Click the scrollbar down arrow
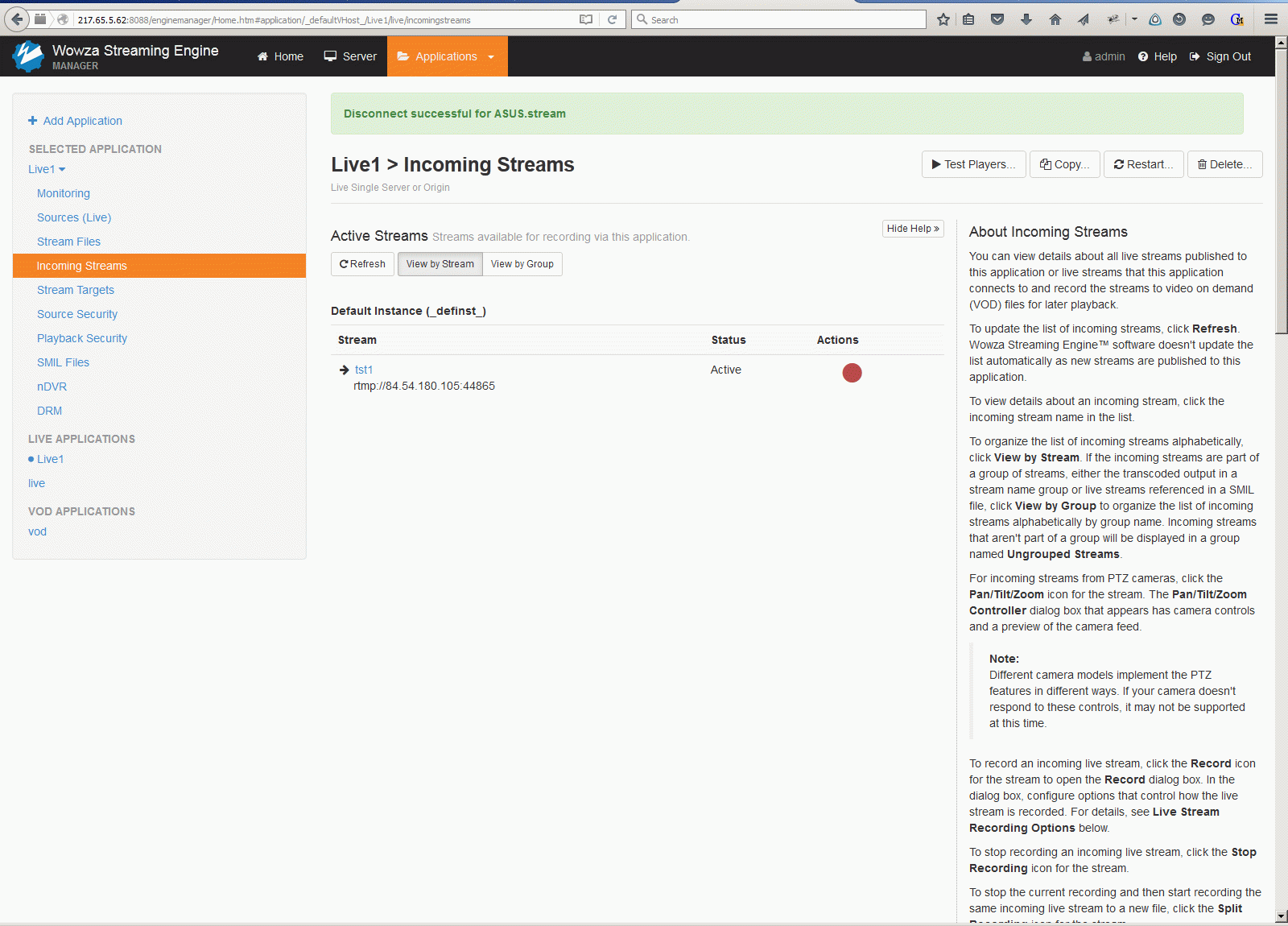Screen dimensions: 1288x926 pyautogui.click(x=1282, y=916)
